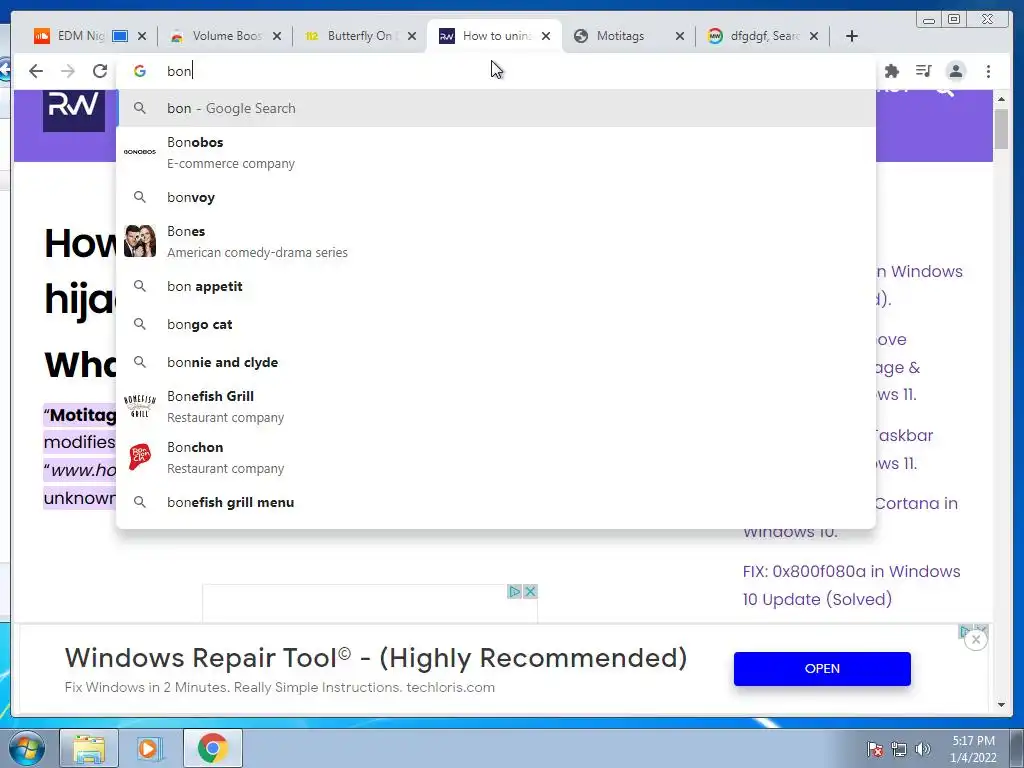Select Bonefish Grill Restaurant company suggestion
Viewport: 1024px width, 768px height.
click(496, 406)
